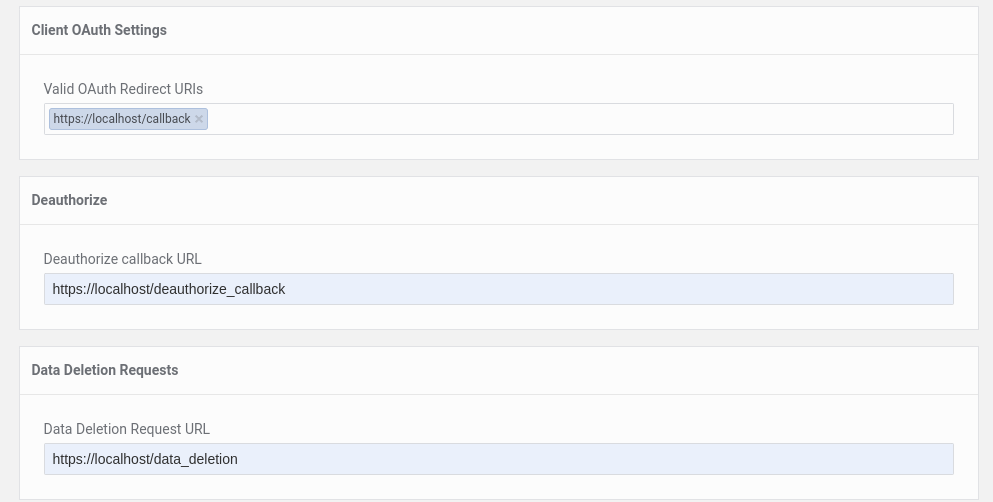Click the Deauthorize callback URL label
993x502 pixels.
pos(122,259)
